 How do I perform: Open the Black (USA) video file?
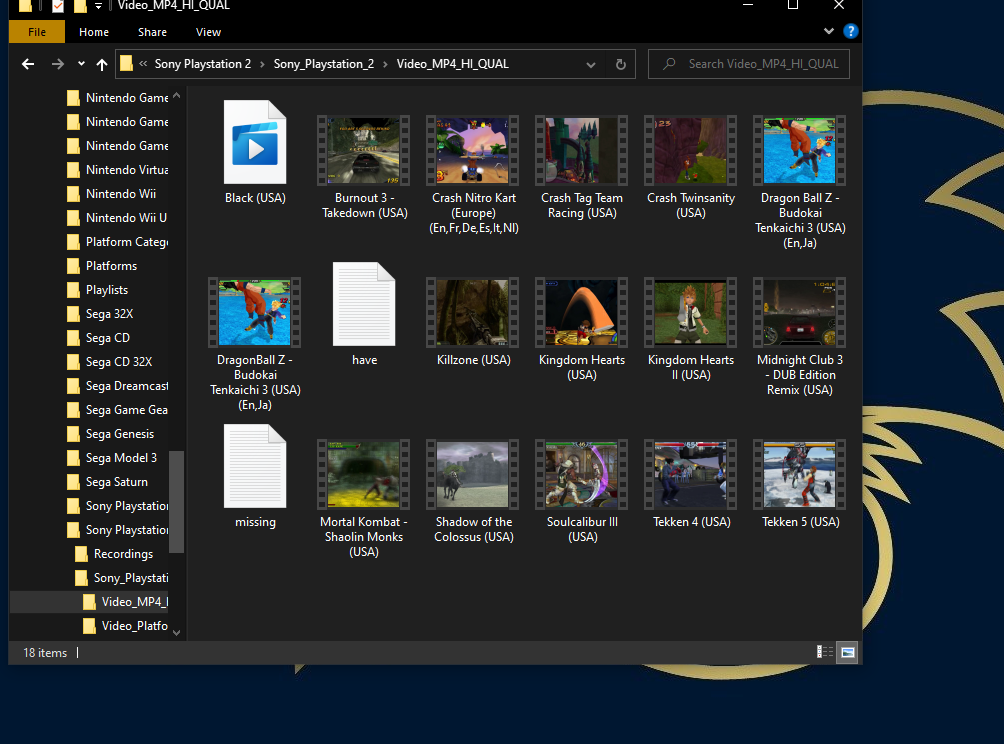click(x=255, y=143)
